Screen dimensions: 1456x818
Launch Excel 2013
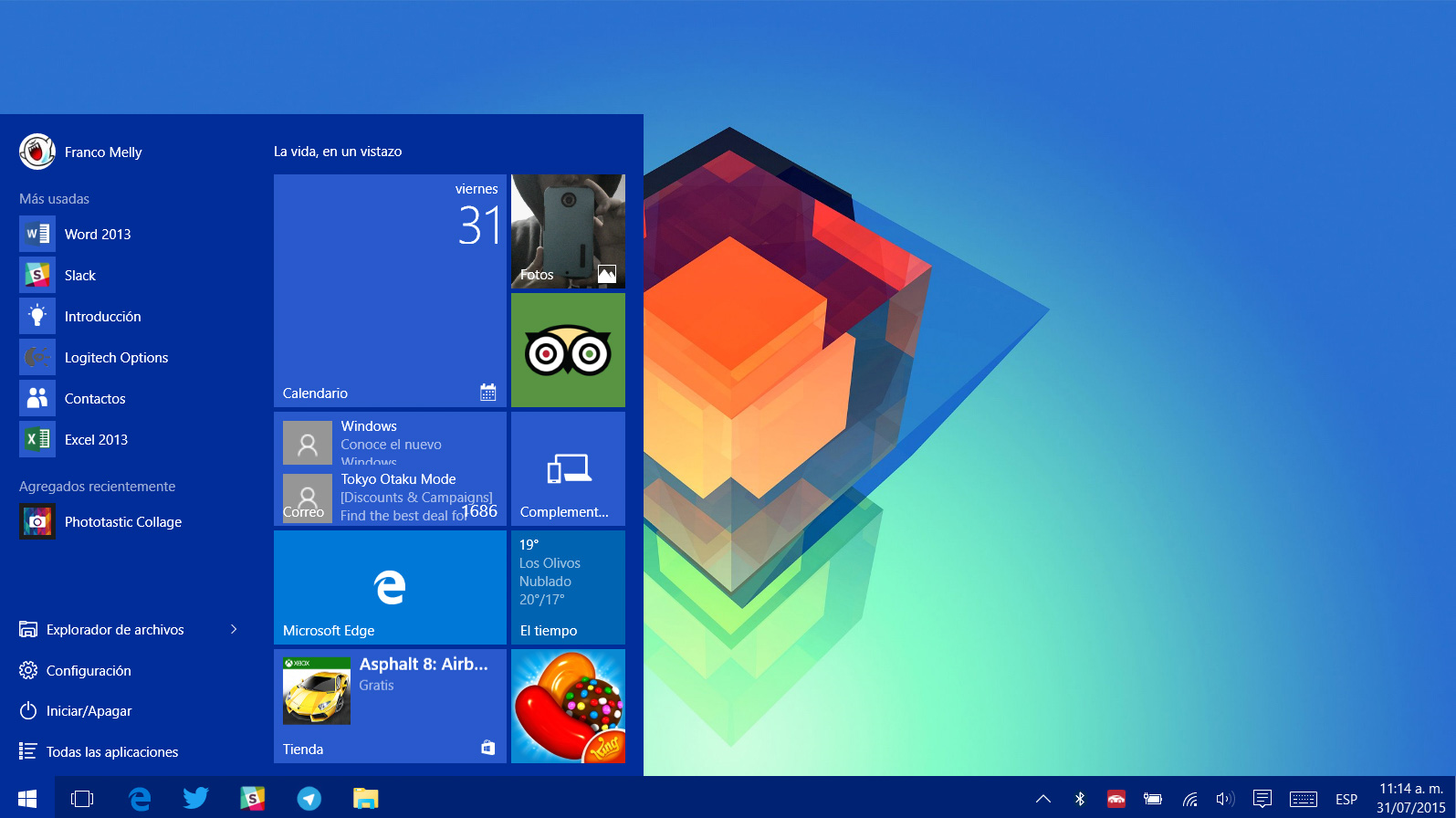128,439
